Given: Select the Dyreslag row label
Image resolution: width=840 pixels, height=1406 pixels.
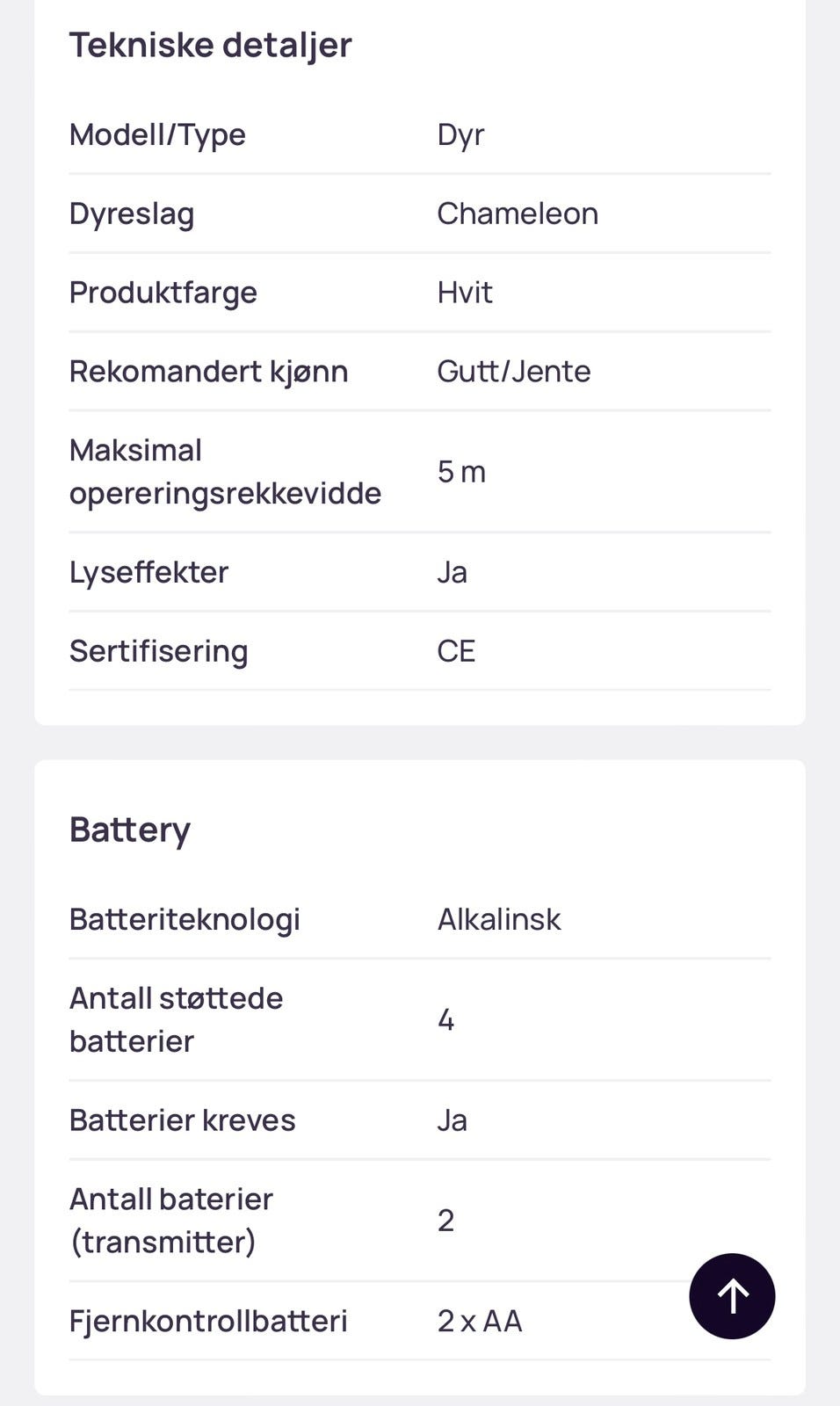Looking at the screenshot, I should [132, 214].
